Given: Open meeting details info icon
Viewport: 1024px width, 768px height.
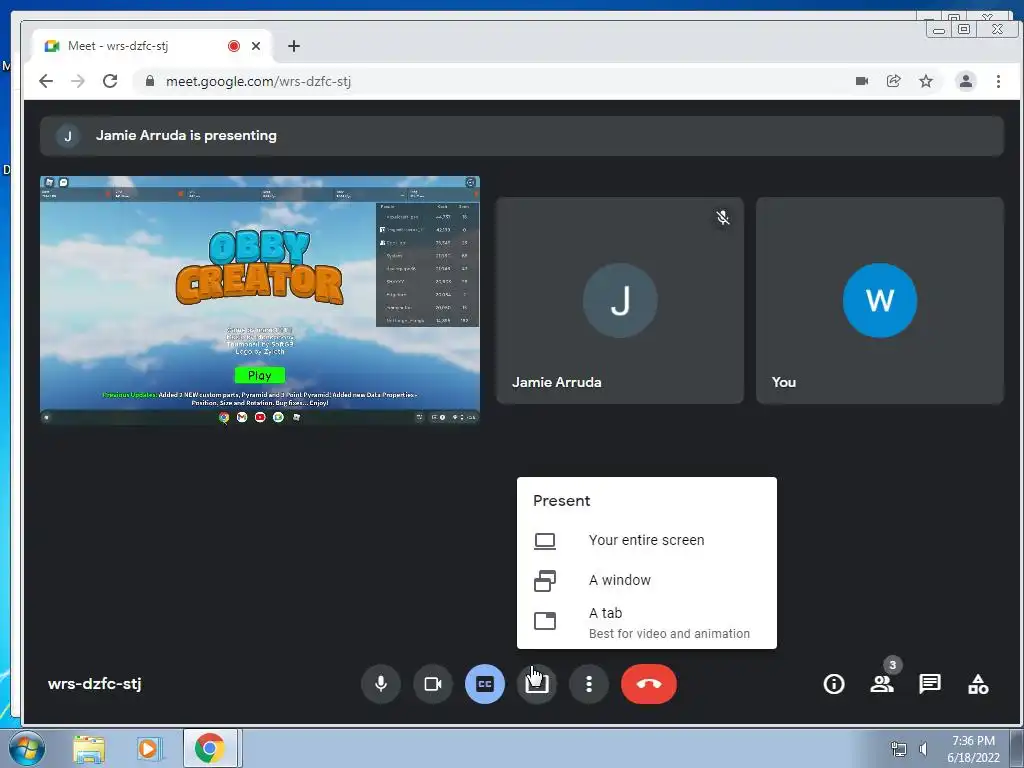Looking at the screenshot, I should click(834, 684).
